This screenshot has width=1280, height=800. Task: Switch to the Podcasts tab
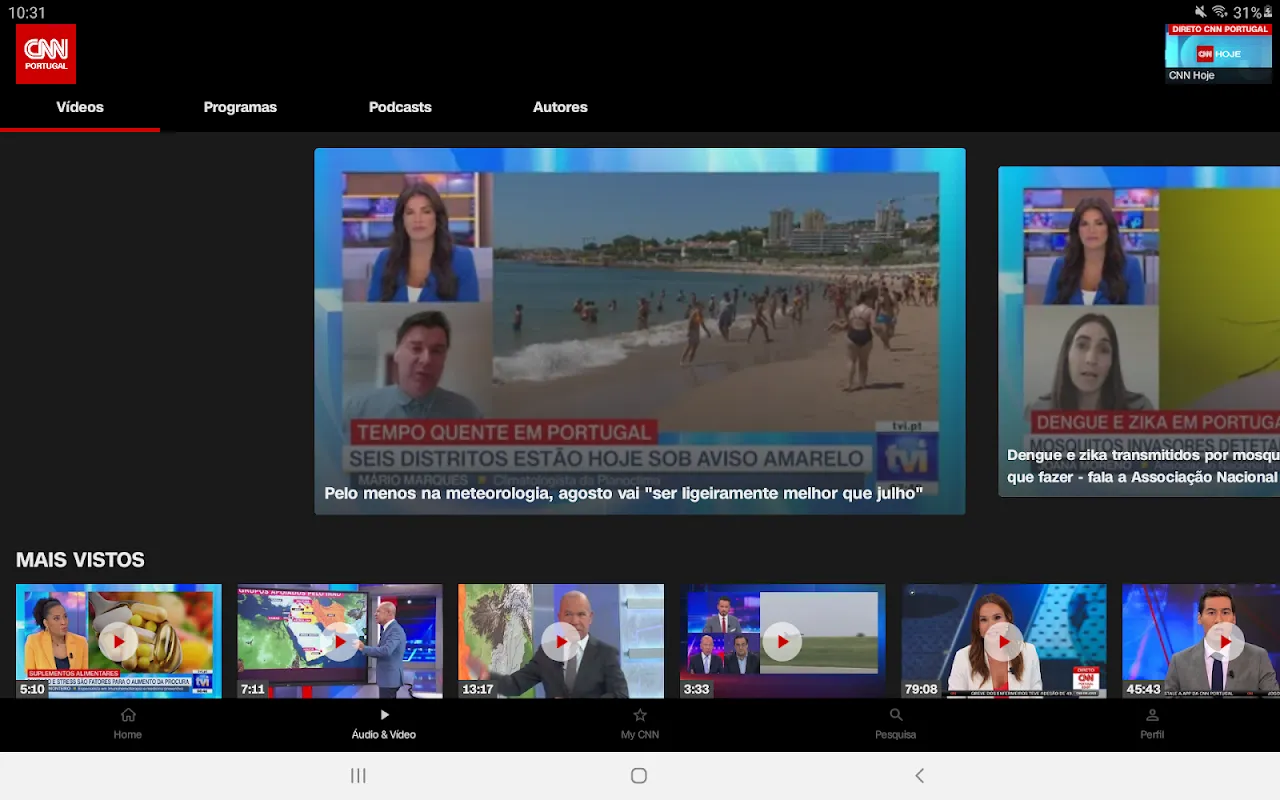pyautogui.click(x=400, y=107)
